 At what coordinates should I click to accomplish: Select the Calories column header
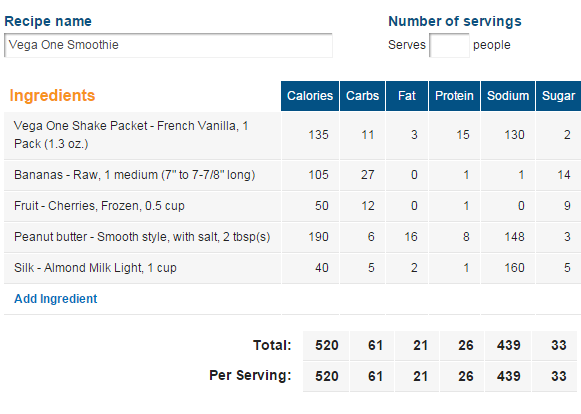point(310,96)
